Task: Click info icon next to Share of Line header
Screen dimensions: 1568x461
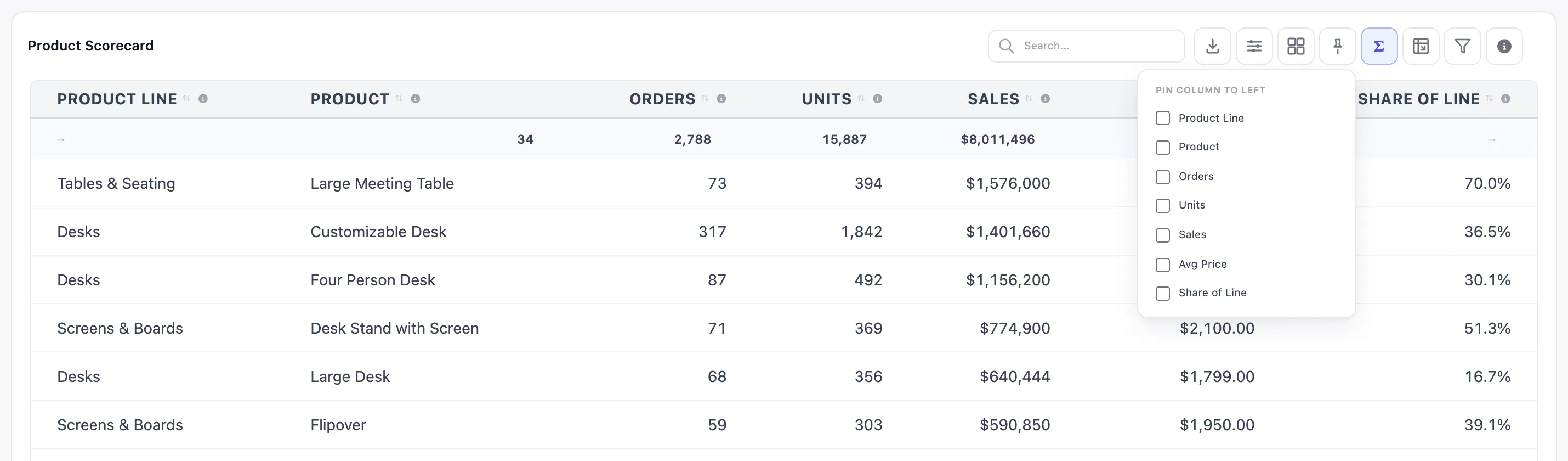Action: tap(1505, 99)
